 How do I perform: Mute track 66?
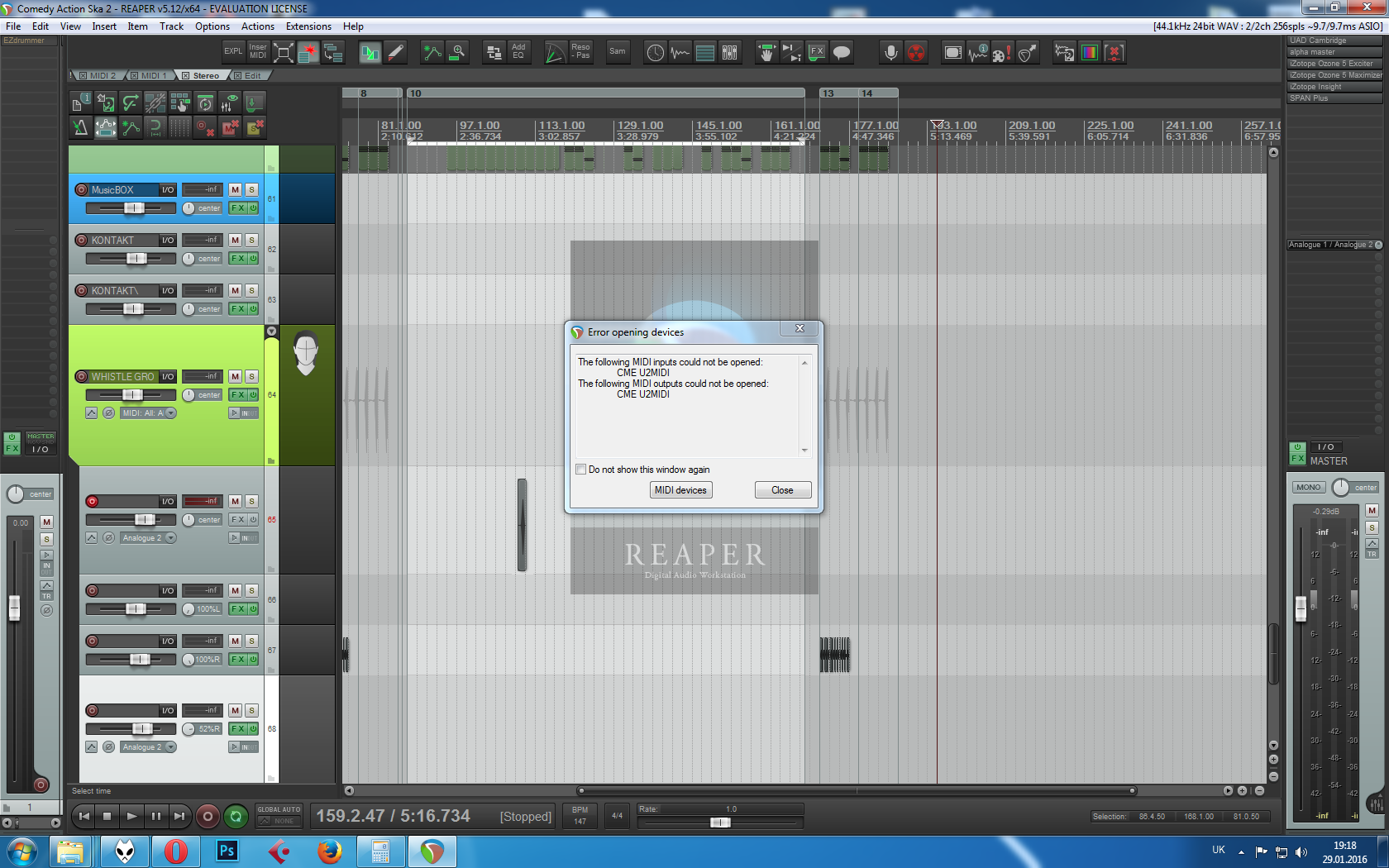[x=235, y=591]
